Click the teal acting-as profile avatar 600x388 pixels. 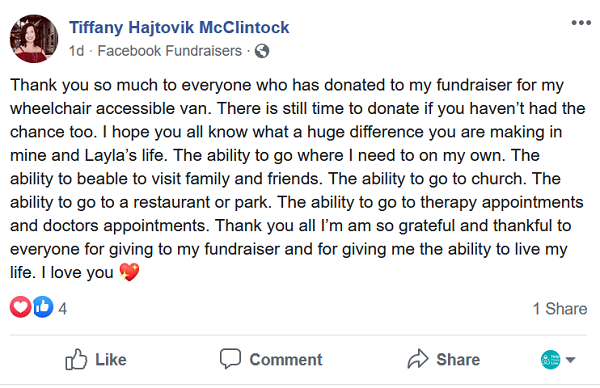coord(550,360)
